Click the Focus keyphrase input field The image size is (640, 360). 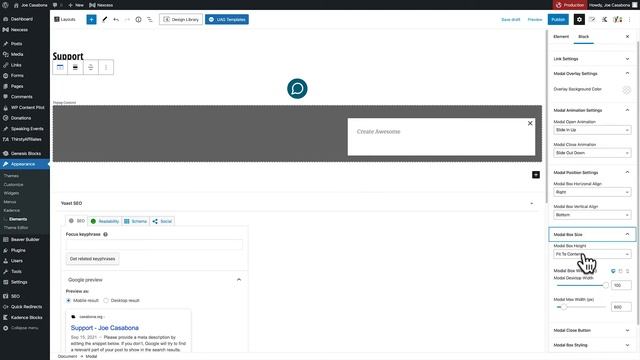click(x=154, y=244)
